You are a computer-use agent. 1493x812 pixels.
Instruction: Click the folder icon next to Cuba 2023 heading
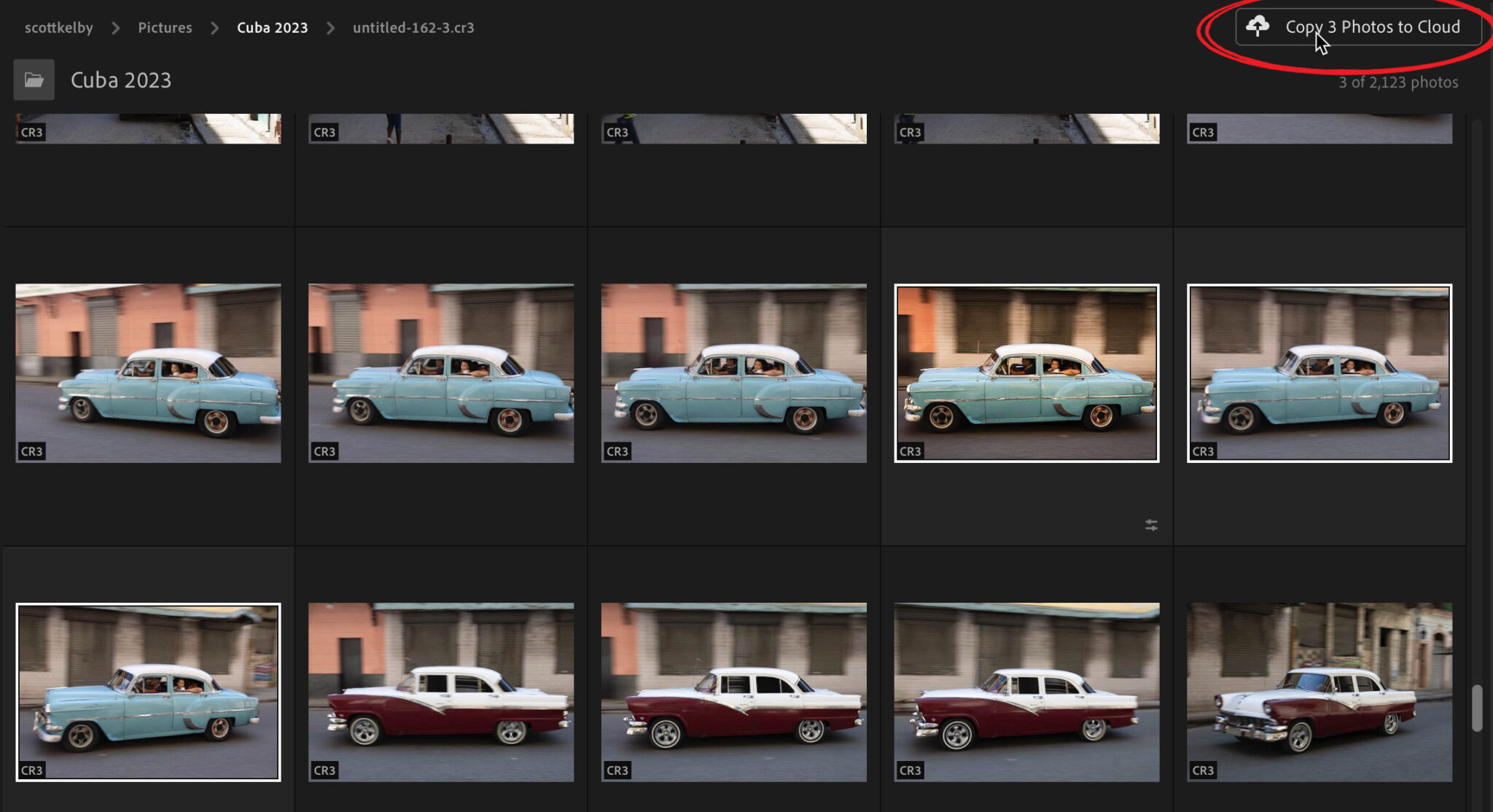pyautogui.click(x=34, y=80)
